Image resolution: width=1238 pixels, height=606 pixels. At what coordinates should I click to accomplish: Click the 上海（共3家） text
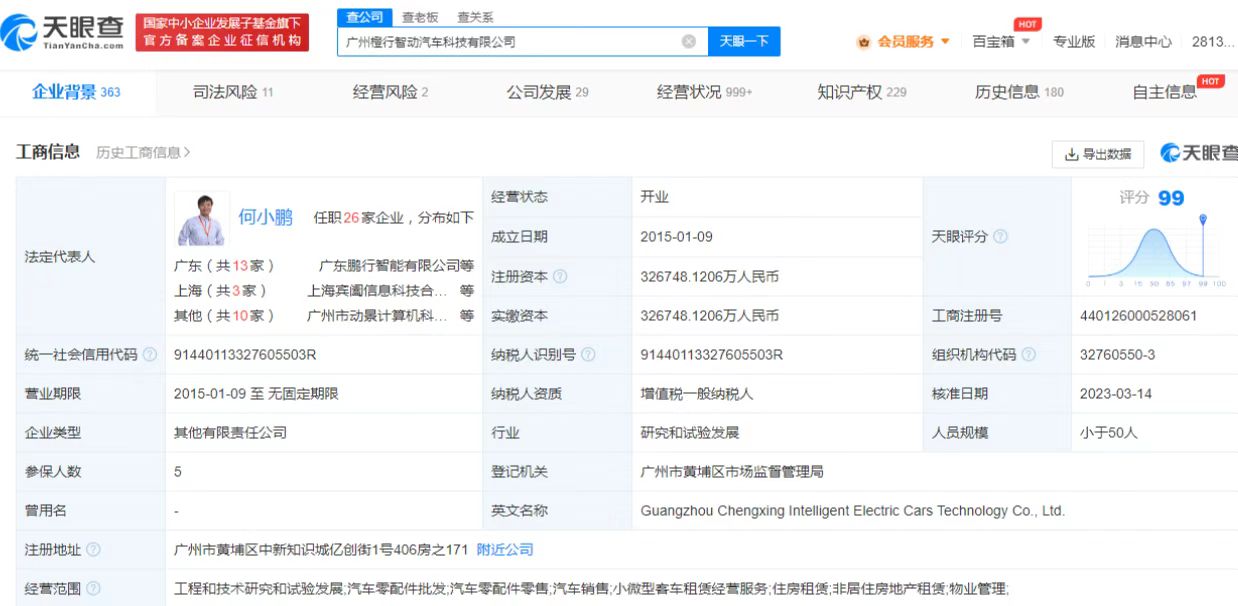click(x=221, y=291)
